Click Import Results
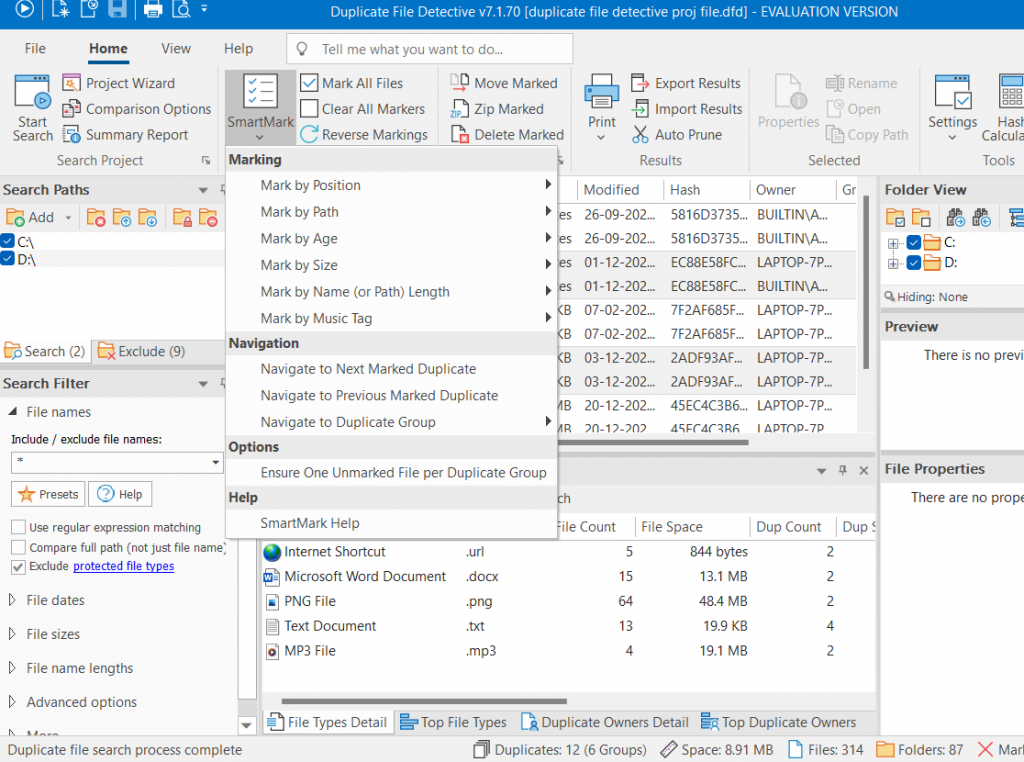1024x762 pixels. (686, 109)
